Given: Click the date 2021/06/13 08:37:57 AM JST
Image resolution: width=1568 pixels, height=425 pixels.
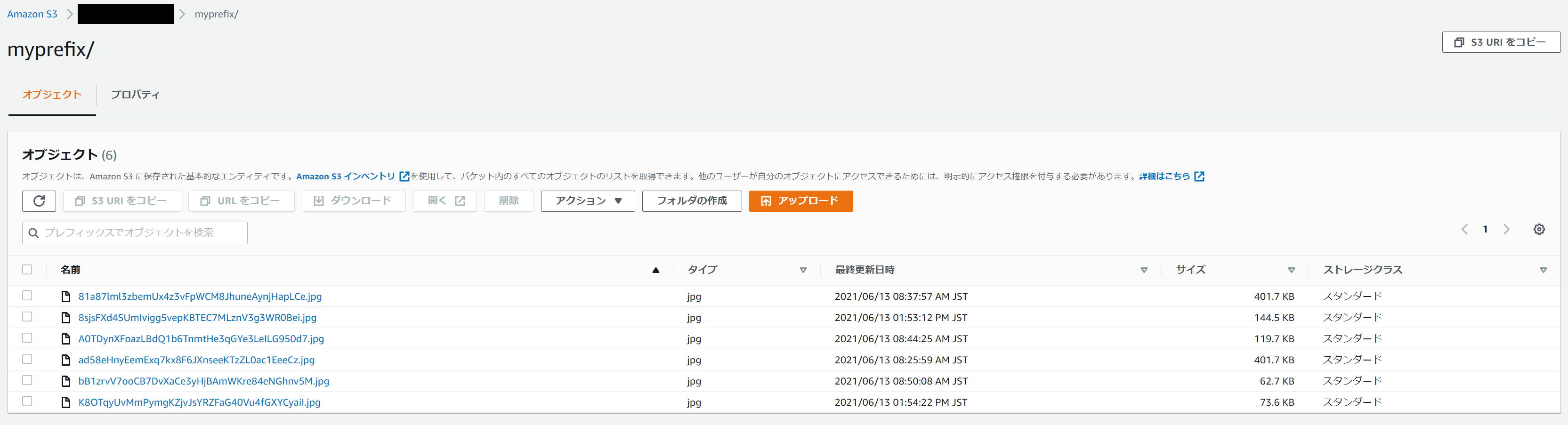Looking at the screenshot, I should click(901, 297).
